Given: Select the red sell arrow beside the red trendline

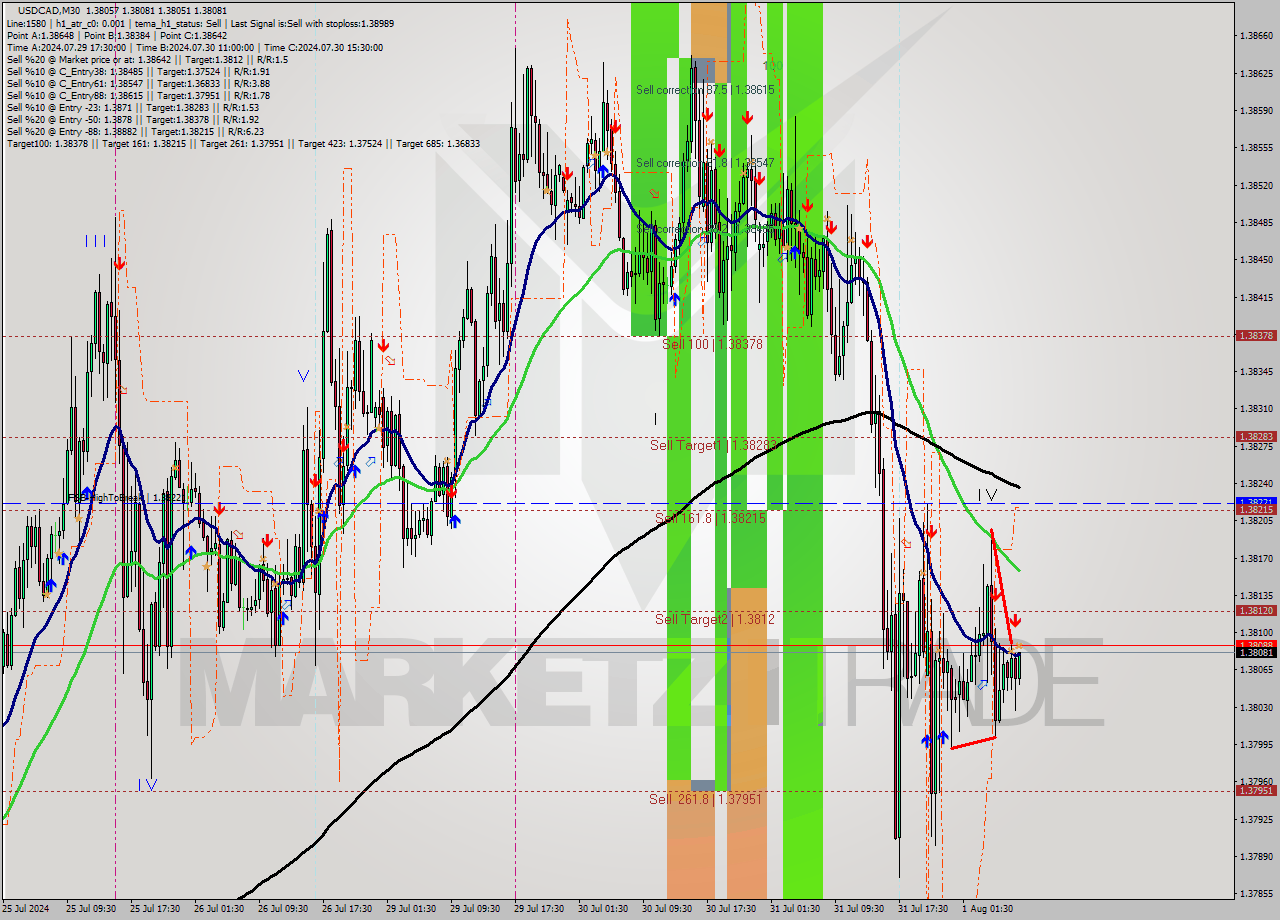Looking at the screenshot, I should 1015,621.
